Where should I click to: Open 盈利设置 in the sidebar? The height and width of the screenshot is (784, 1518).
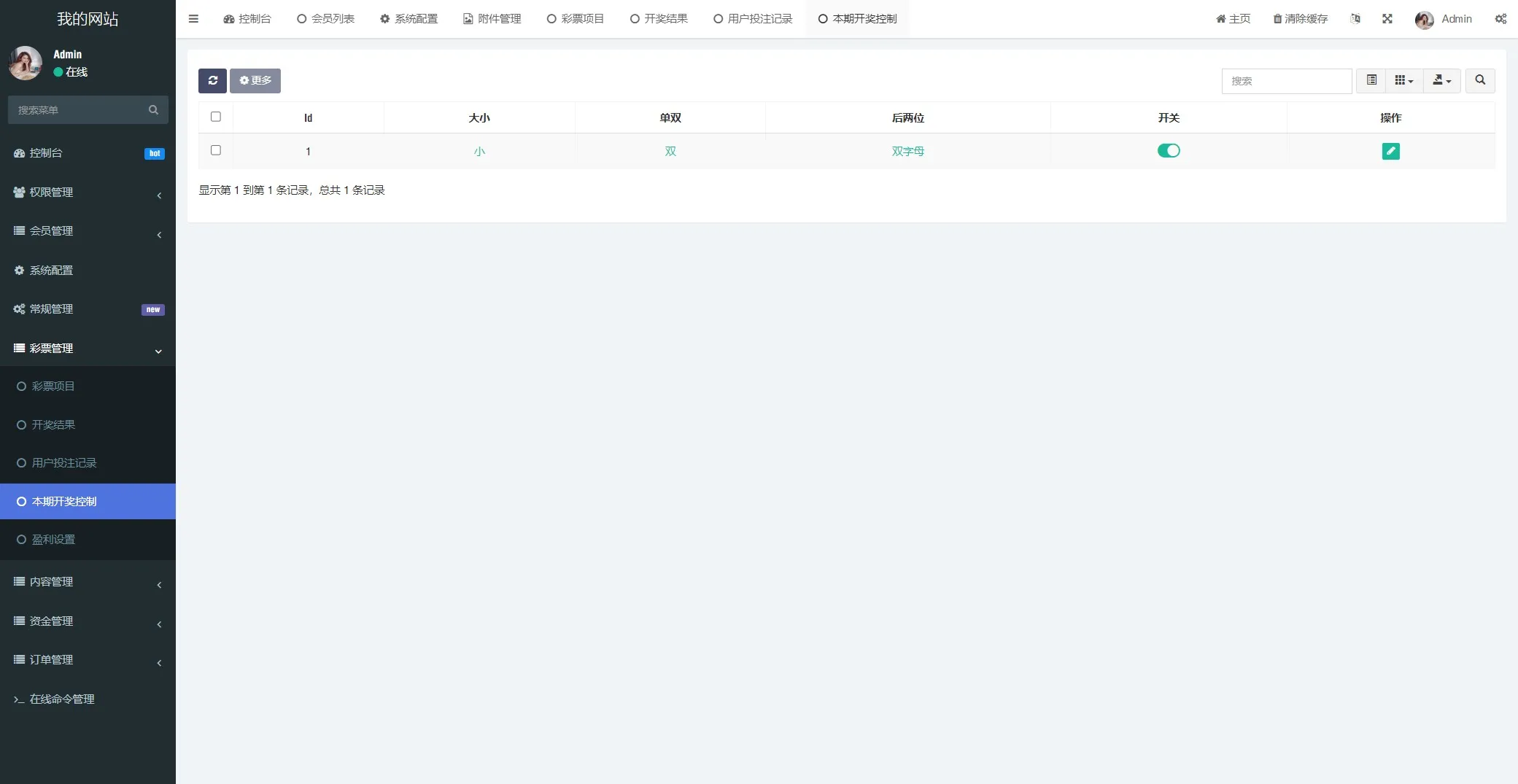[53, 540]
